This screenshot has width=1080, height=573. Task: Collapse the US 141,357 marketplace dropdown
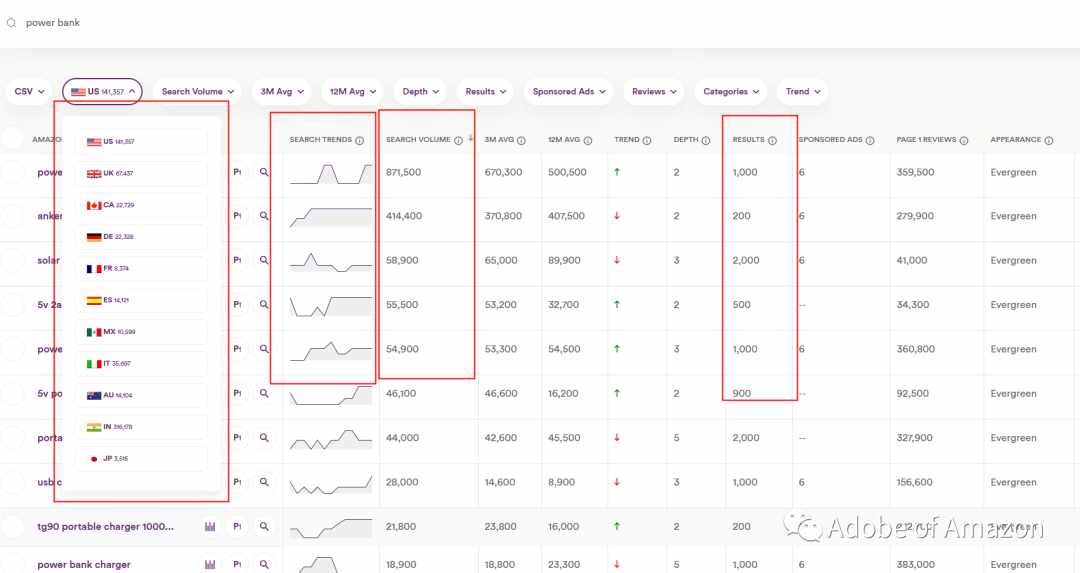click(x=102, y=92)
